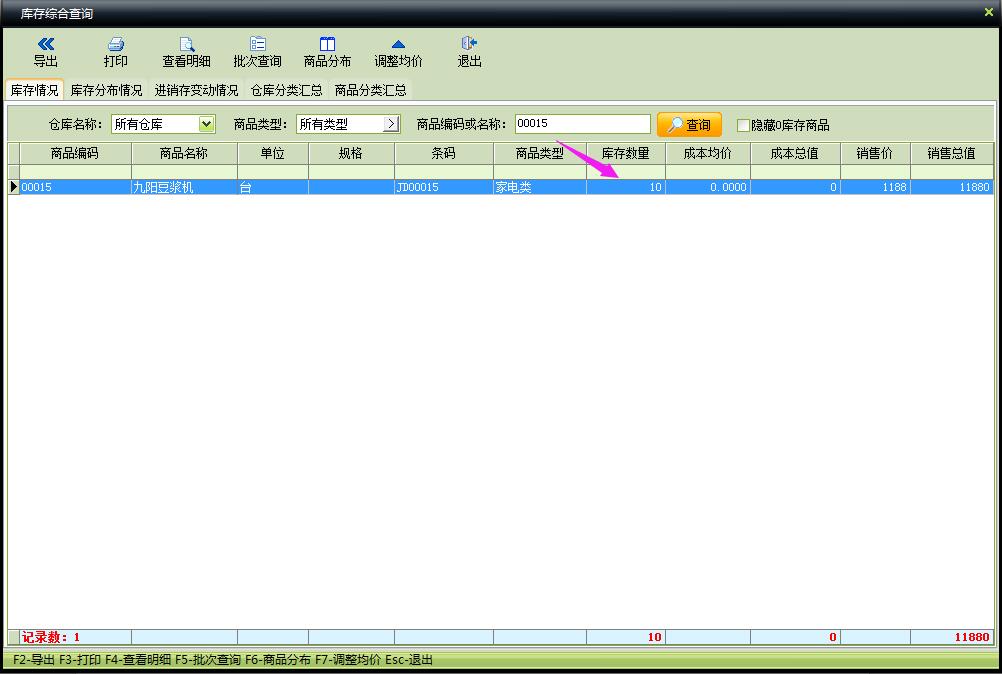Expand the 商品类型 selector arrow
The width and height of the screenshot is (1002, 674).
point(391,124)
